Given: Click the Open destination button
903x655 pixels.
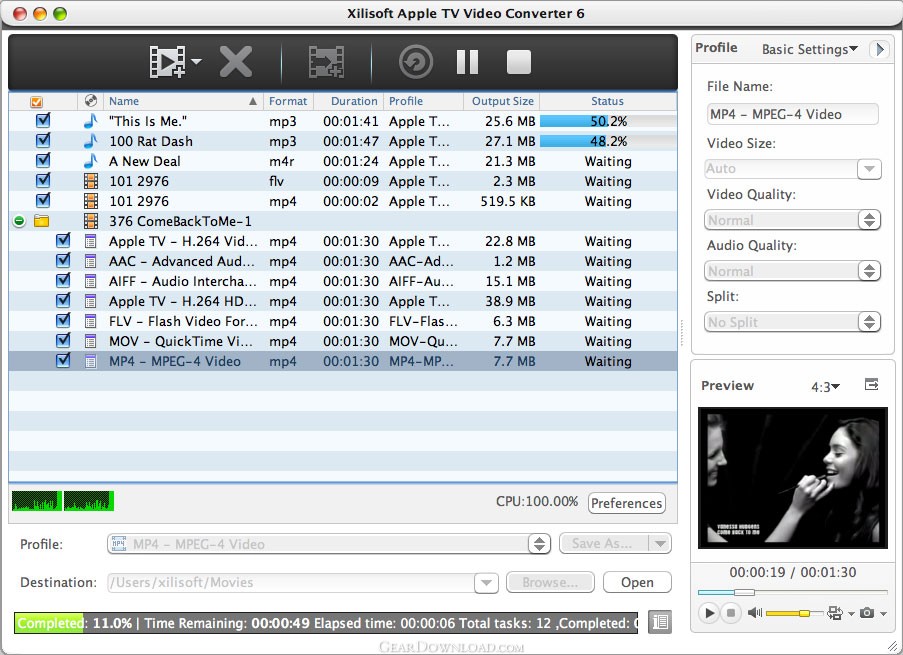Looking at the screenshot, I should pyautogui.click(x=637, y=582).
